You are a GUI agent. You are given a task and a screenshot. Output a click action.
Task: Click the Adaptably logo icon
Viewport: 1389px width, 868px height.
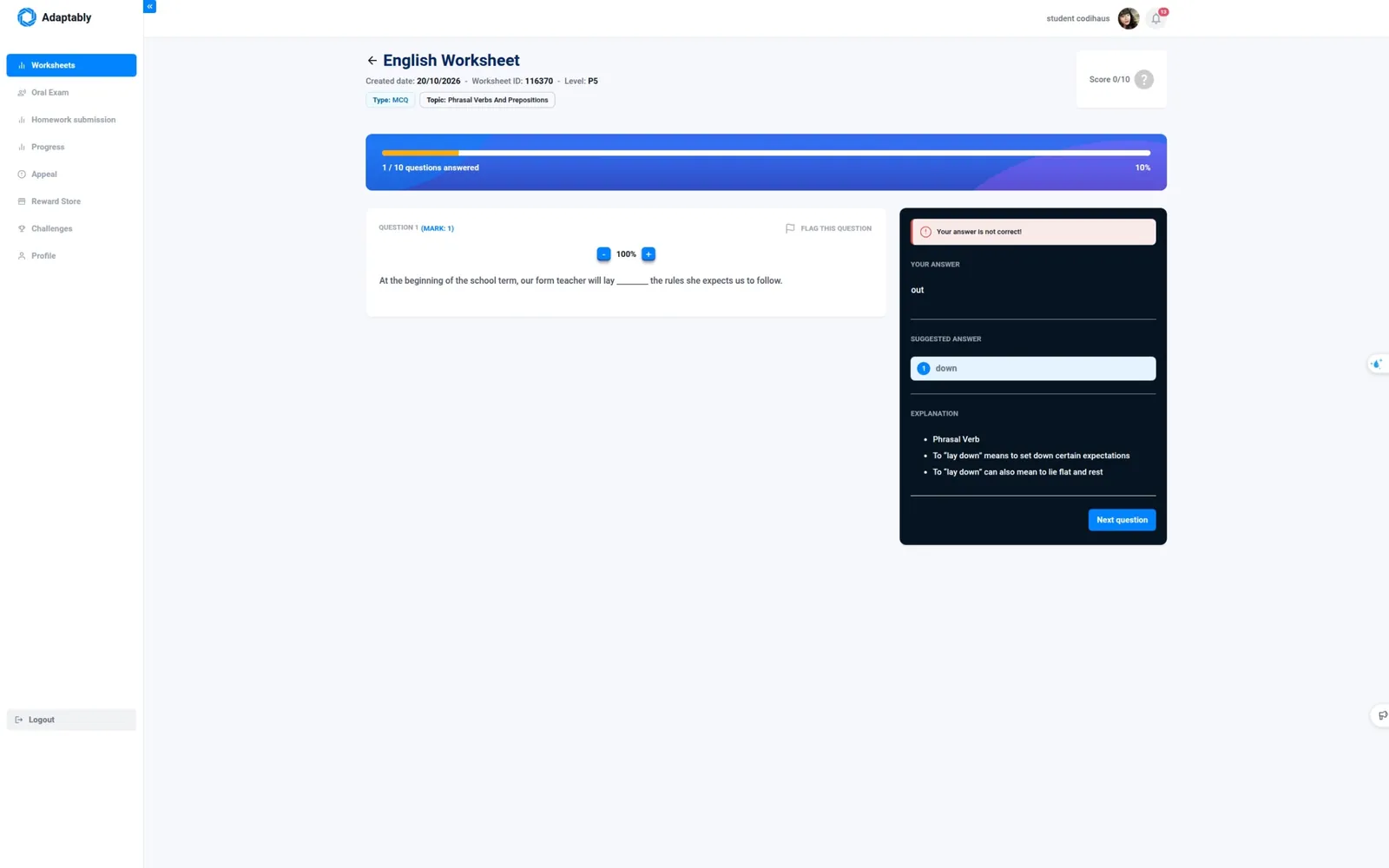[27, 17]
